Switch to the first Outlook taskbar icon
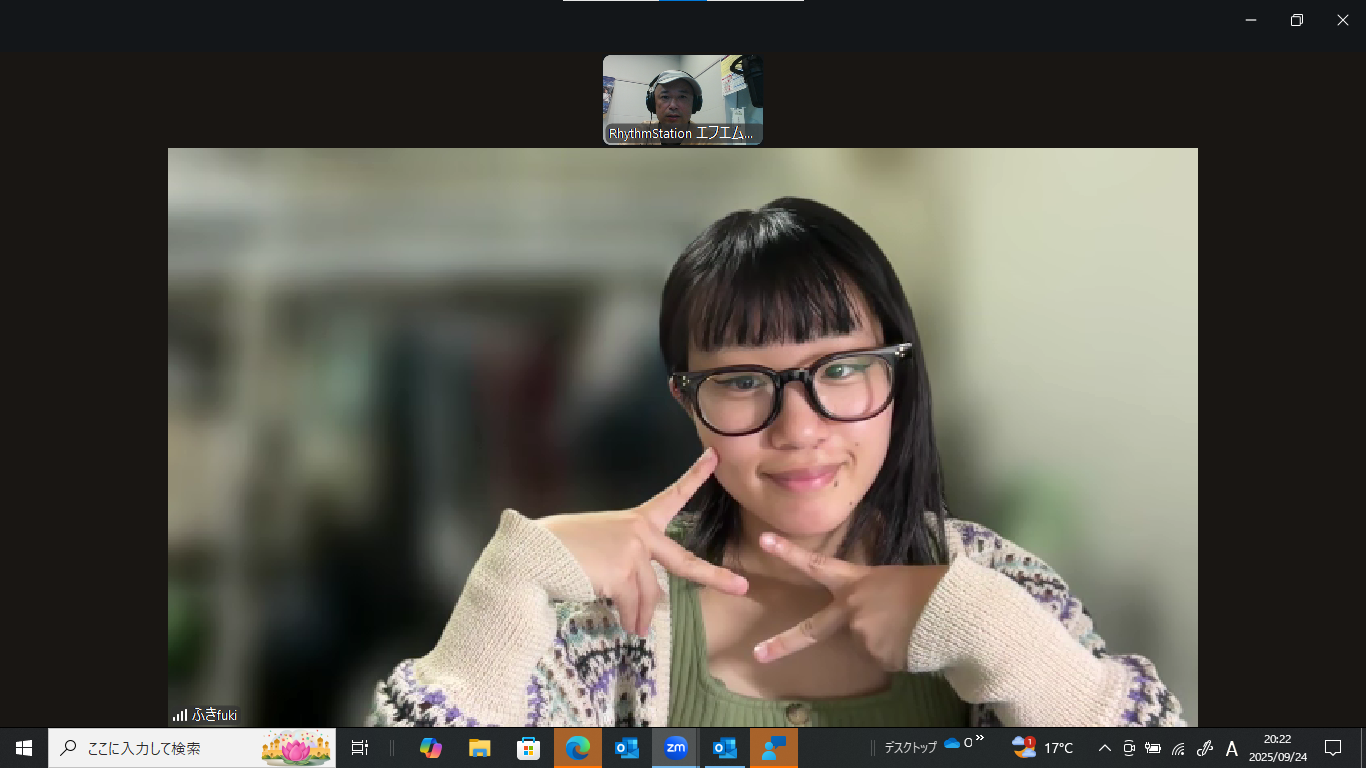The image size is (1366, 768). (x=627, y=748)
